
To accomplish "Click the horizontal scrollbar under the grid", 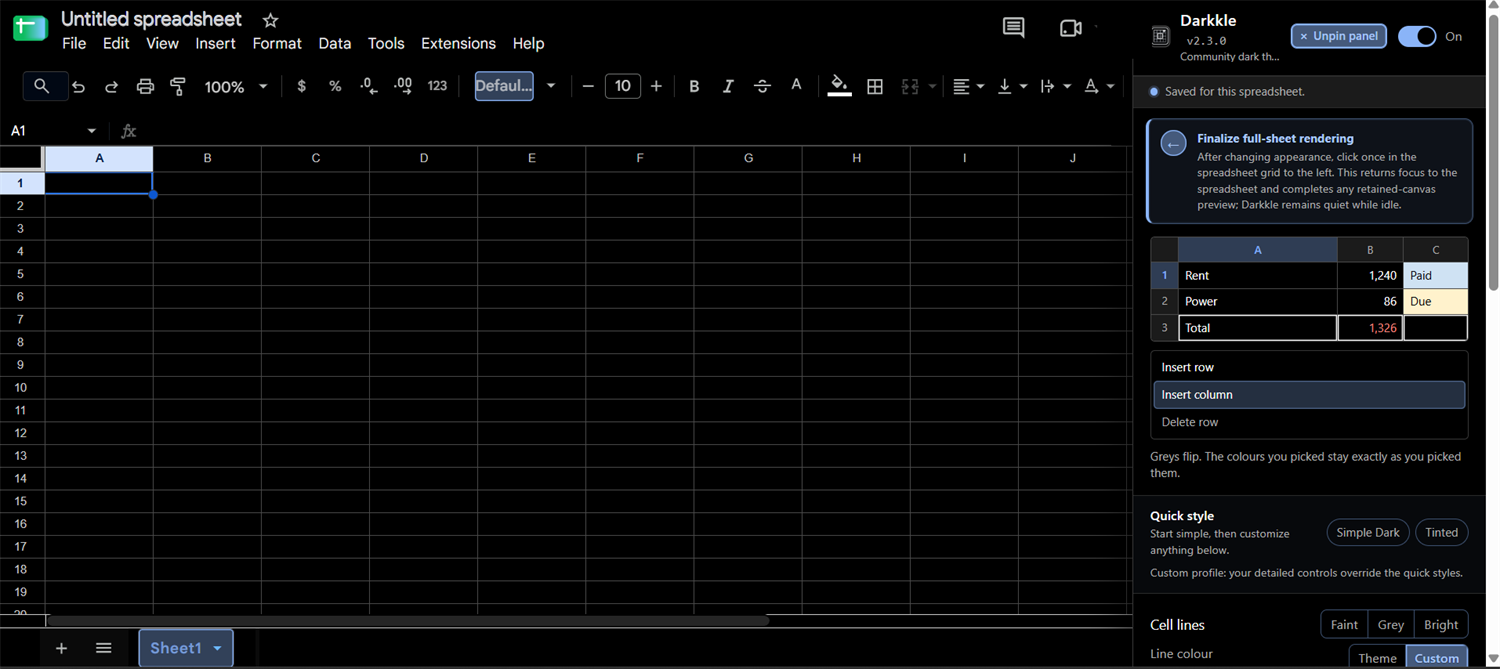I will point(407,621).
